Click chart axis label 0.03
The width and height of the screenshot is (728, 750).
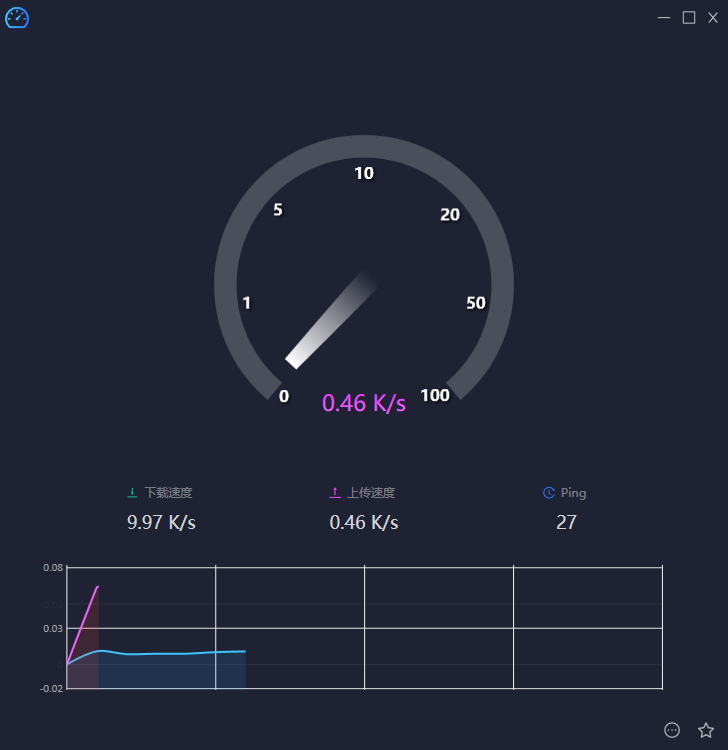coord(53,629)
